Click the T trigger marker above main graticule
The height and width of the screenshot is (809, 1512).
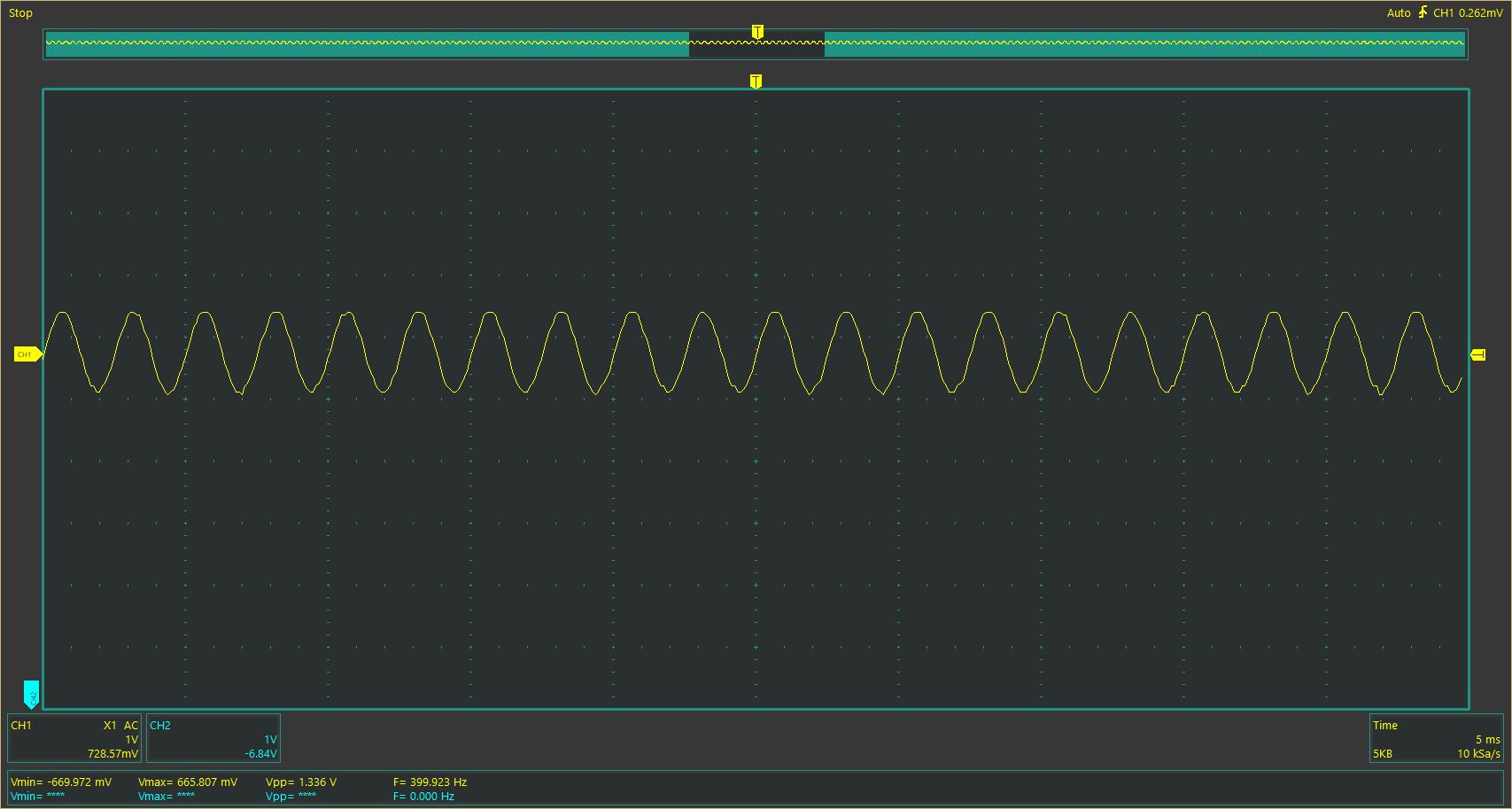click(x=756, y=82)
